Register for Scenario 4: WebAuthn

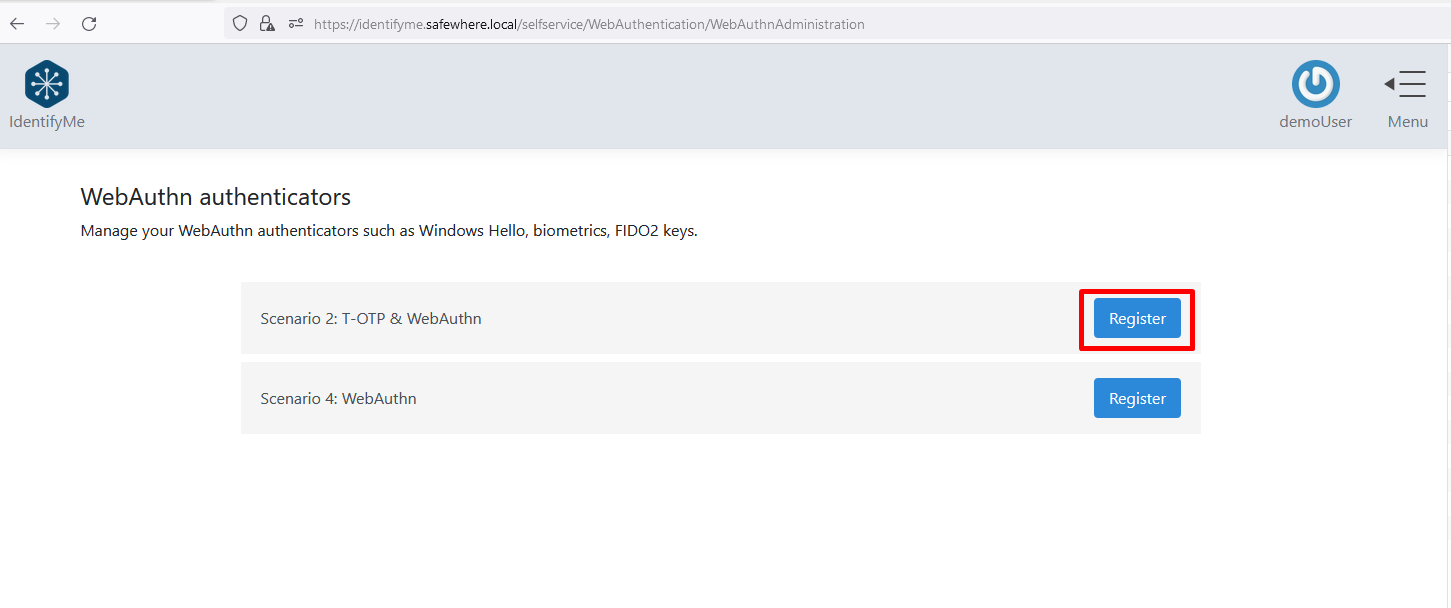click(1137, 398)
